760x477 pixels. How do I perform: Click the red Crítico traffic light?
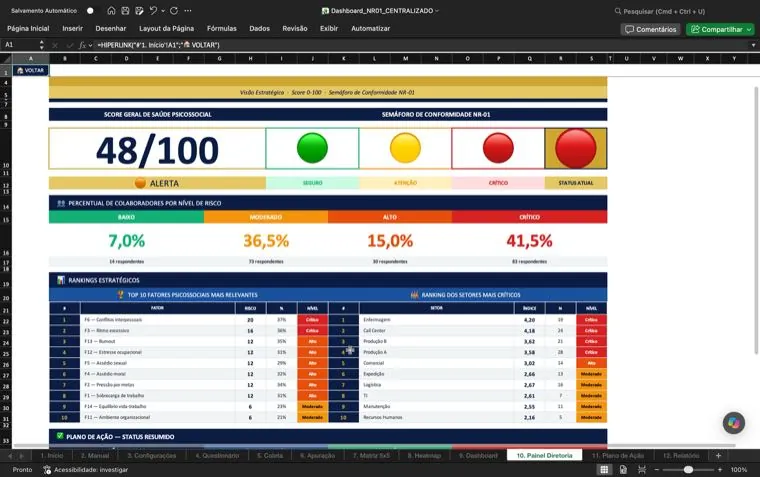tap(498, 148)
